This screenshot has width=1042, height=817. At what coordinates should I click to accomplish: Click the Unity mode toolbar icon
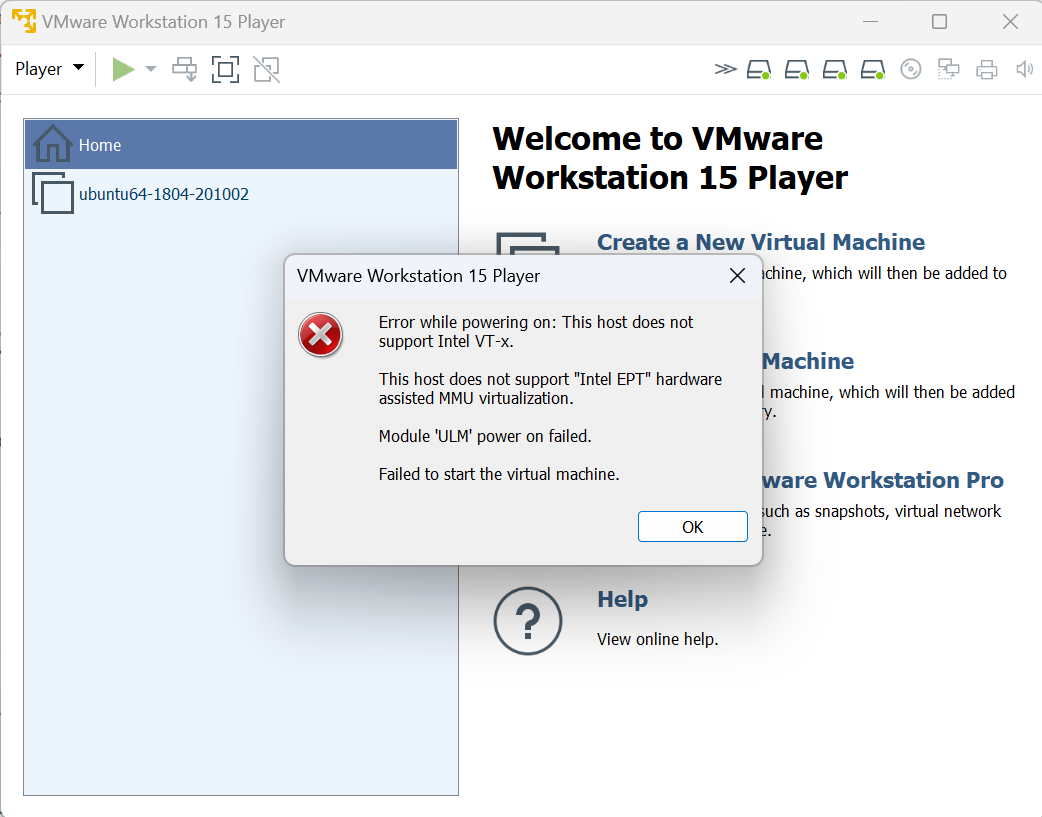(x=266, y=69)
